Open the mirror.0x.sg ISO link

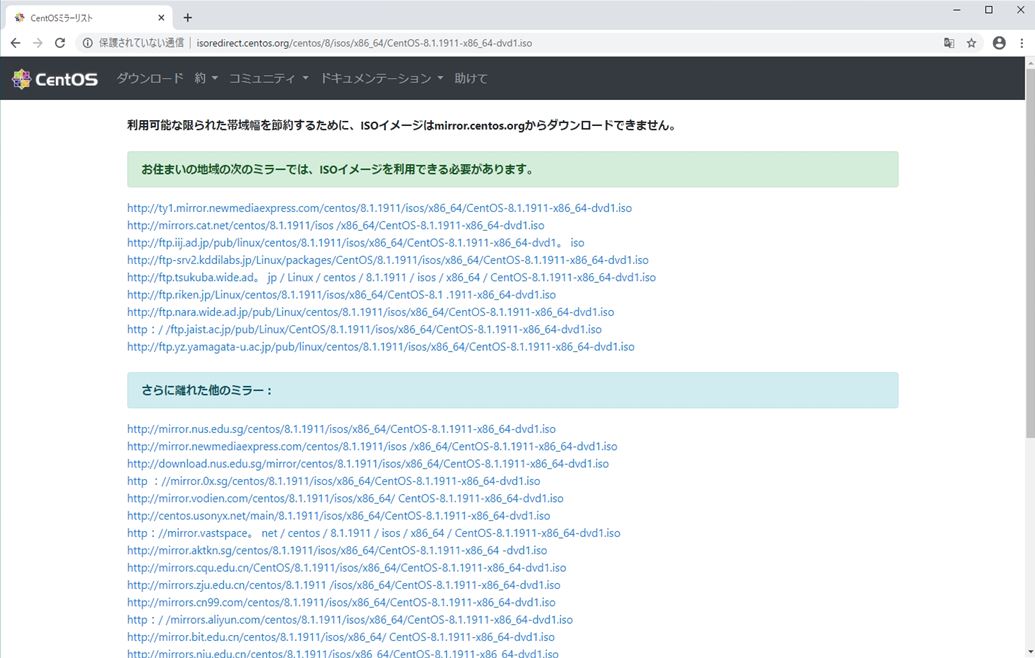334,481
